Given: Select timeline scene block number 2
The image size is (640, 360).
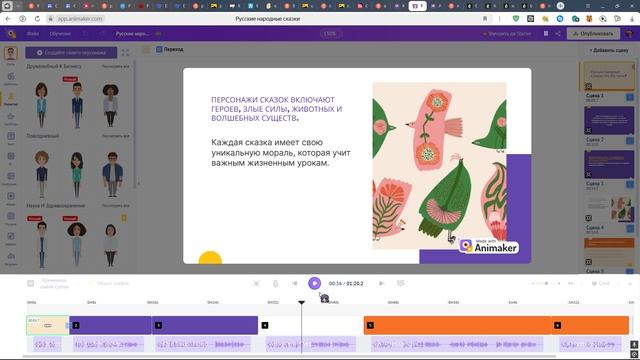Looking at the screenshot, I should tap(110, 325).
